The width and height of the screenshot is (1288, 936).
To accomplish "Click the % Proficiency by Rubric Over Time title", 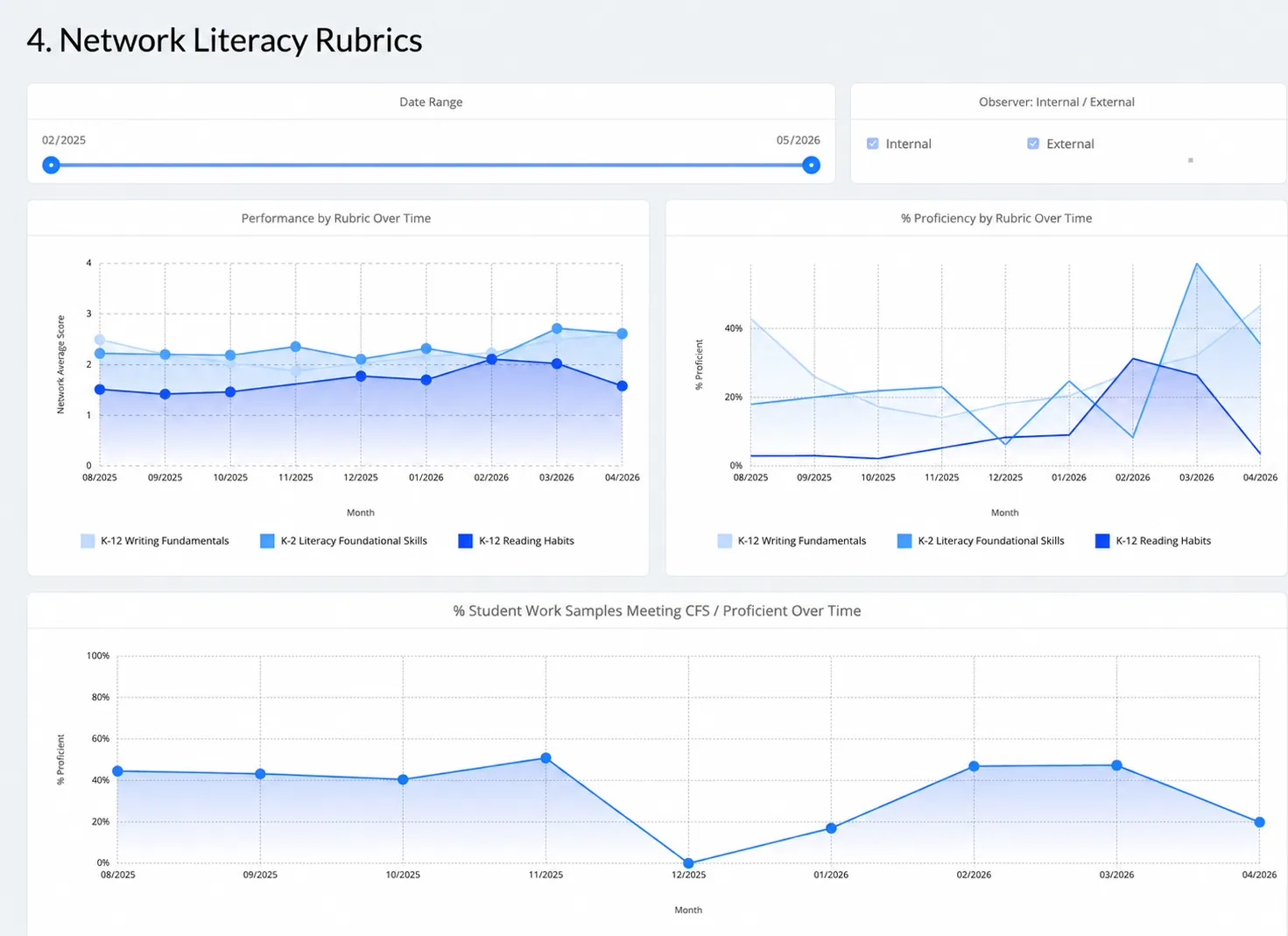I will [996, 218].
